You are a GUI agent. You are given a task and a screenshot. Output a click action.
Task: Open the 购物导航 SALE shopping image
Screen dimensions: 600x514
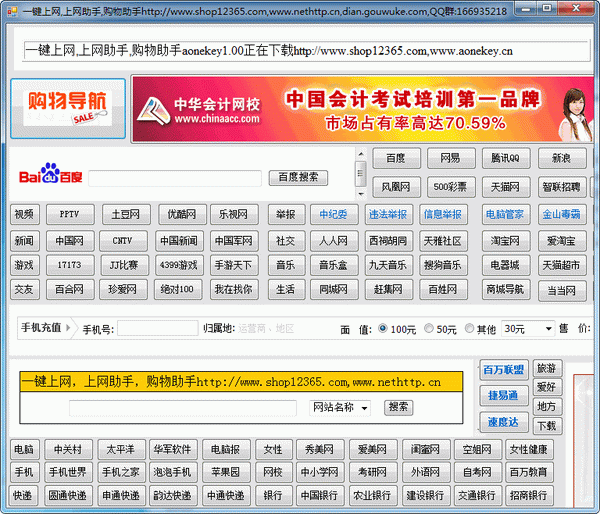click(68, 109)
